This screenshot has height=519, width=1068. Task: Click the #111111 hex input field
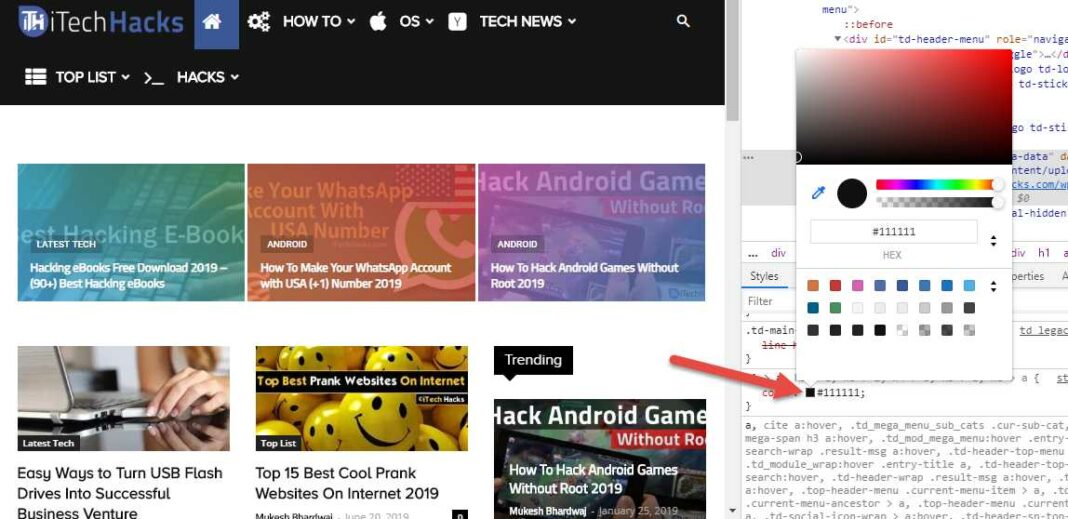(x=894, y=232)
